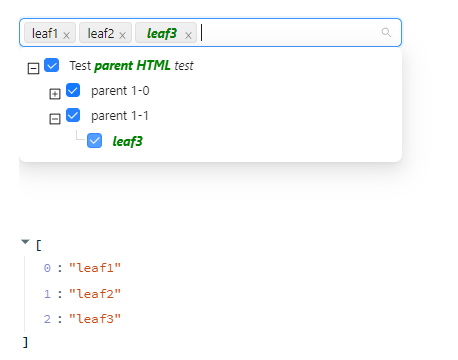Collapse the JSON array output triangle
Image resolution: width=458 pixels, height=360 pixels.
tap(25, 242)
